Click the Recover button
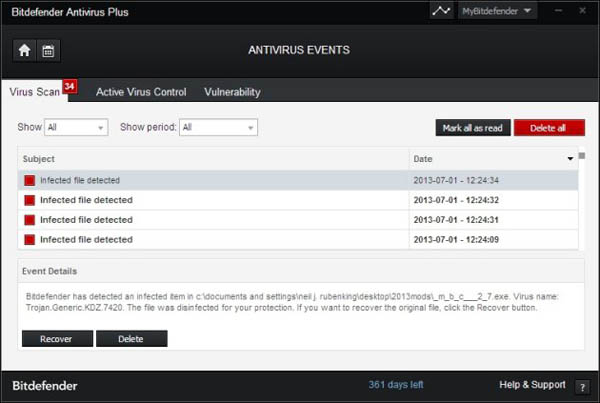The width and height of the screenshot is (600, 403). click(x=57, y=339)
